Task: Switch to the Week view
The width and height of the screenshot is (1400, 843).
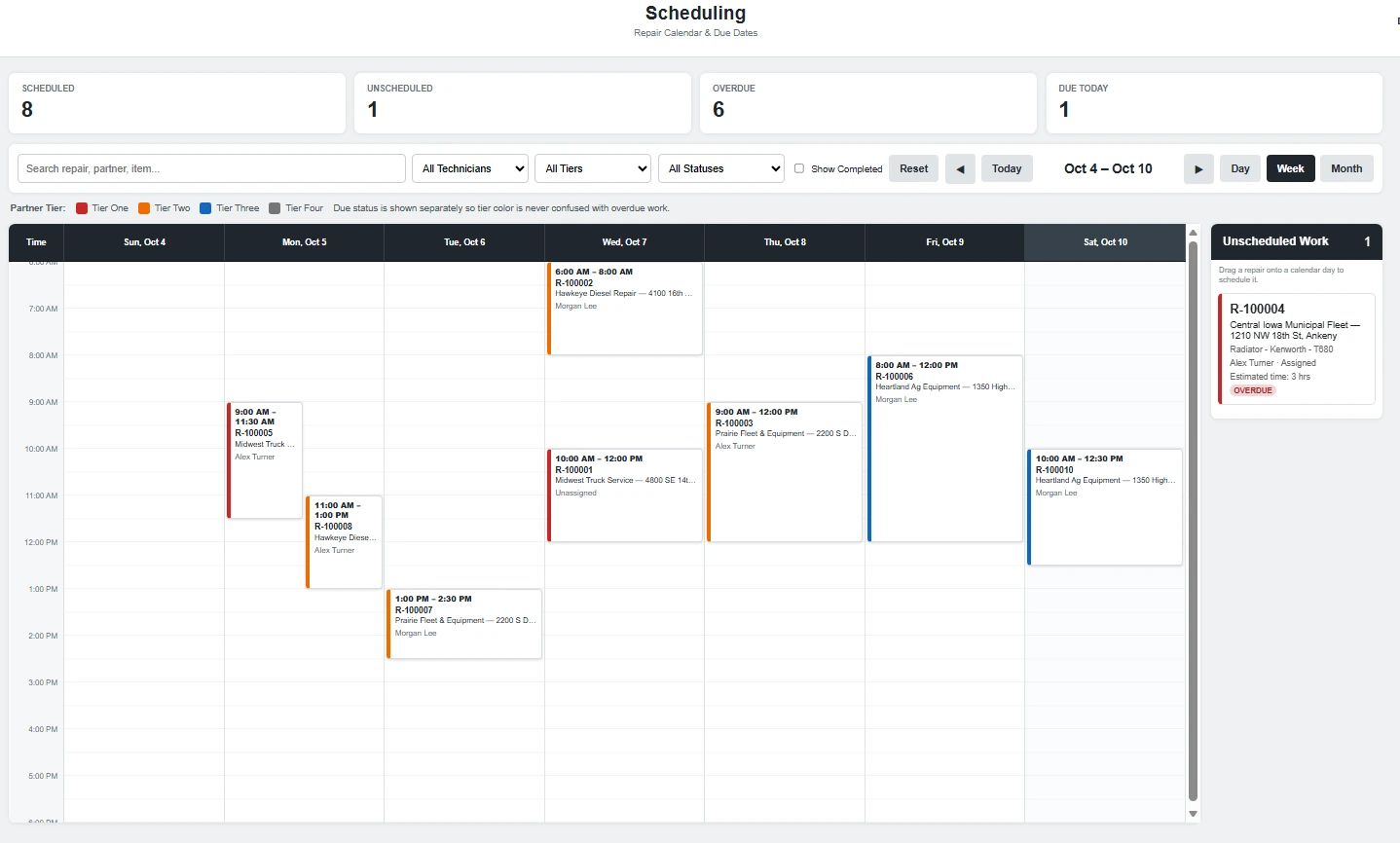Action: 1291,168
